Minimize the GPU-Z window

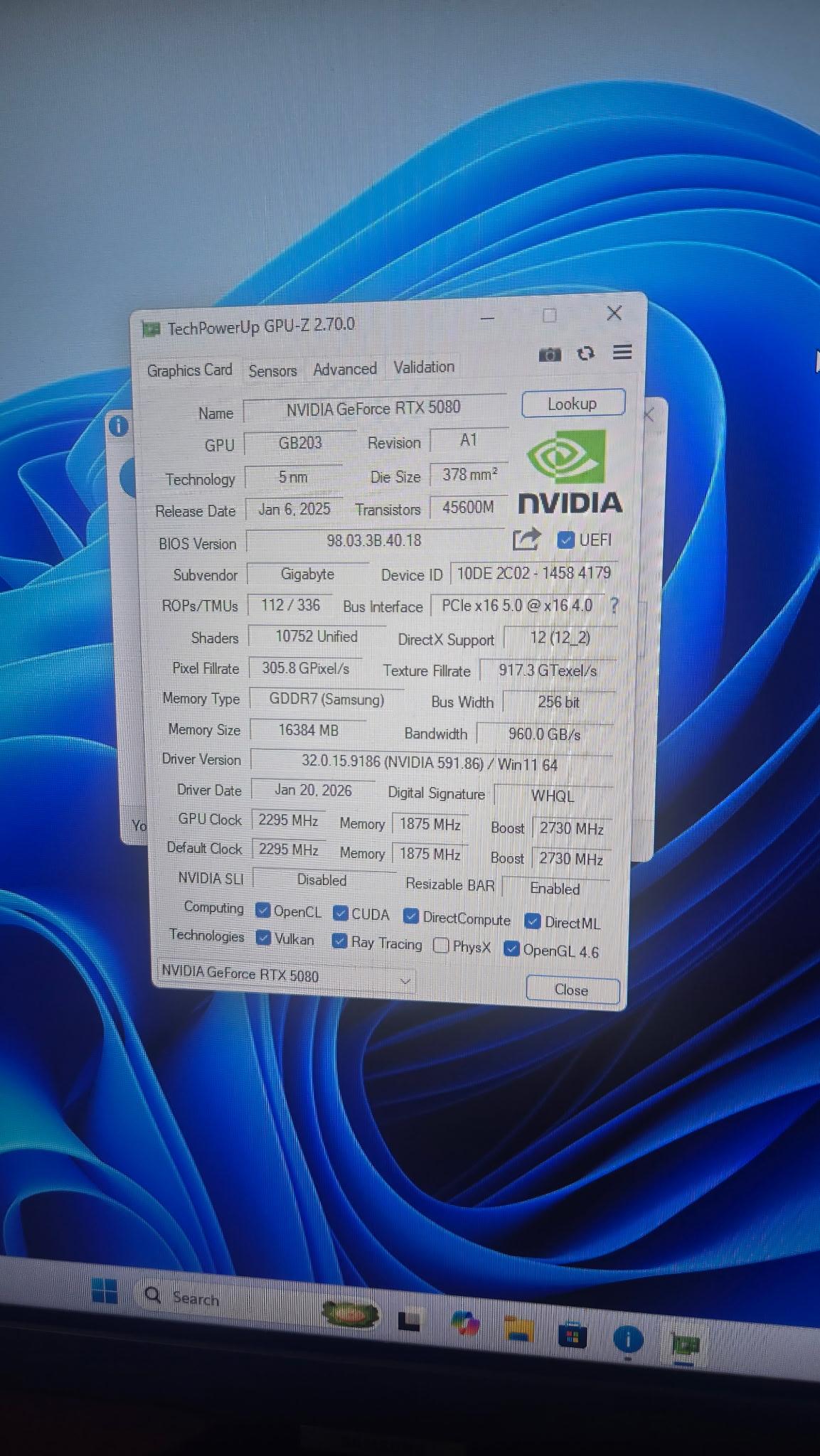coord(487,318)
